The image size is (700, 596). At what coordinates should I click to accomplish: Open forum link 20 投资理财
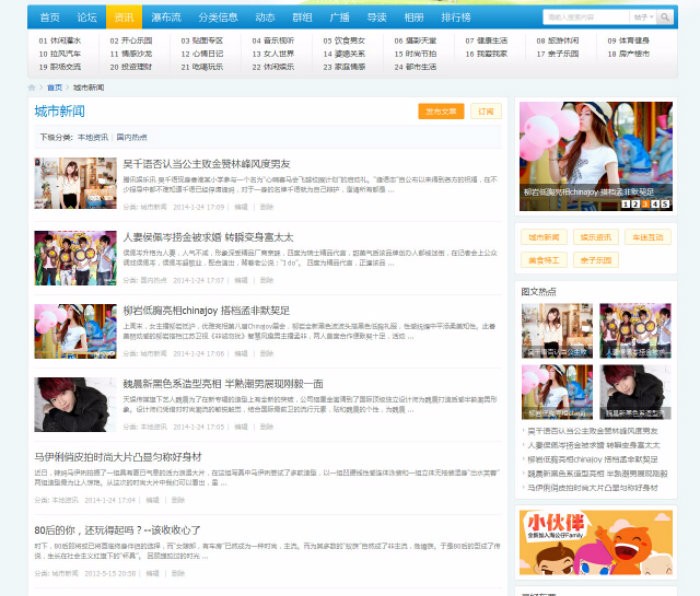[131, 67]
